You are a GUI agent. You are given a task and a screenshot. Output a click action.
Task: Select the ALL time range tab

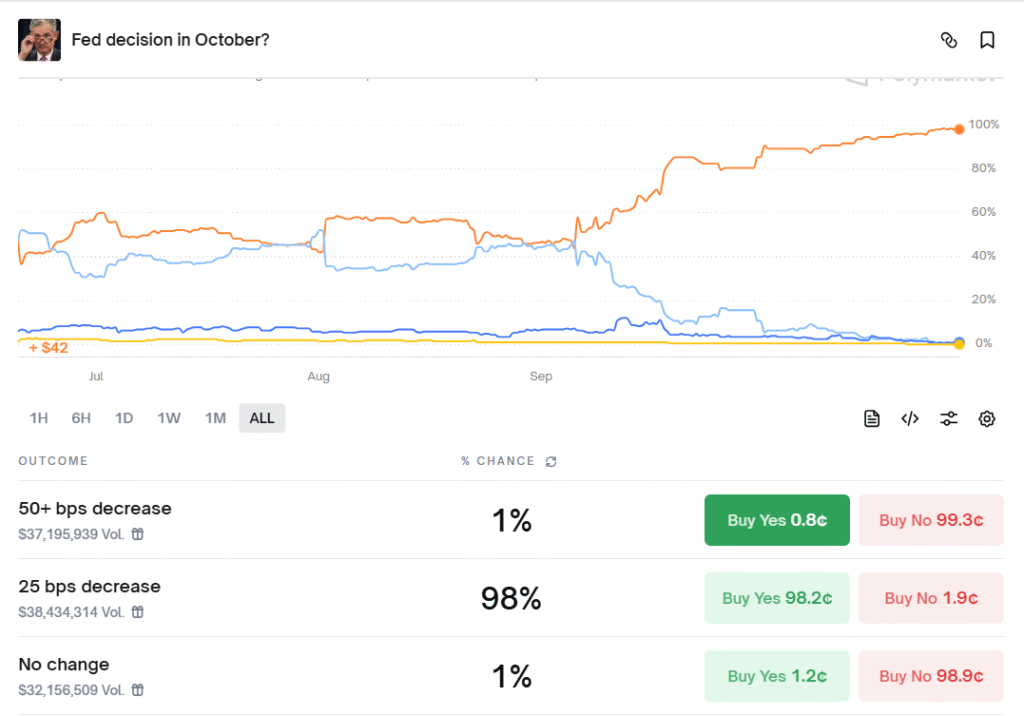pos(261,418)
